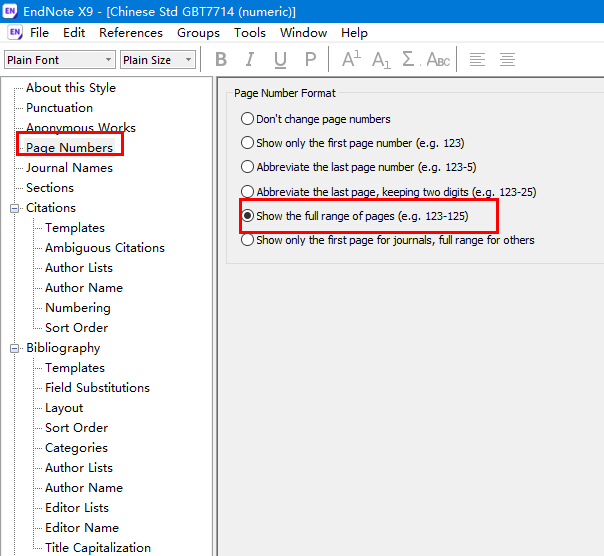This screenshot has width=604, height=556.
Task: Open Author Lists under Citations
Action: pos(79,268)
